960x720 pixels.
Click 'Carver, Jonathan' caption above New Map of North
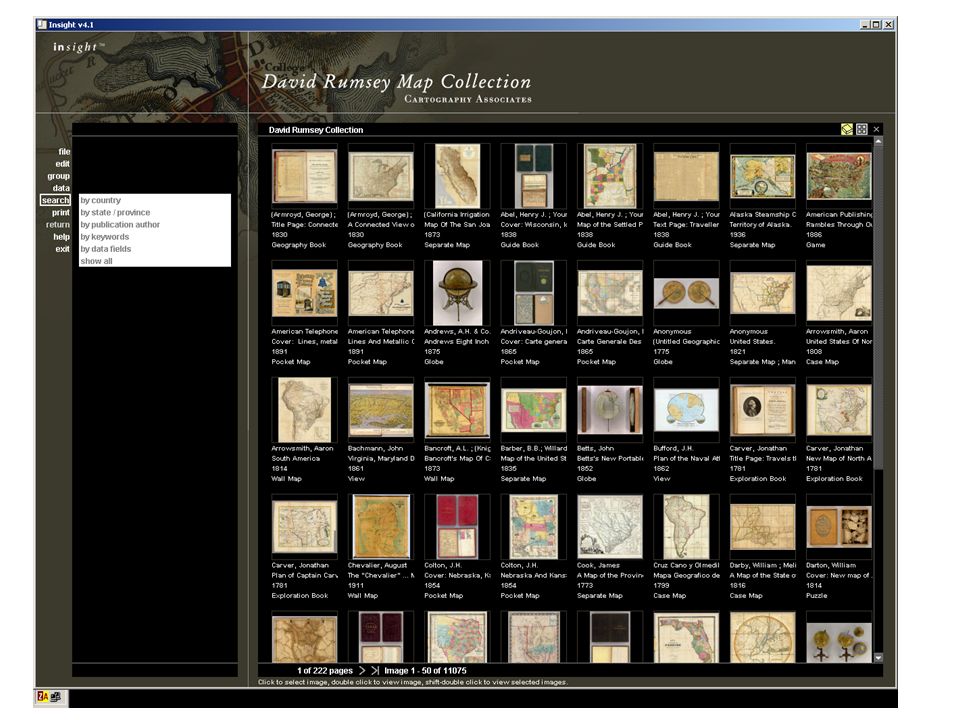click(834, 448)
